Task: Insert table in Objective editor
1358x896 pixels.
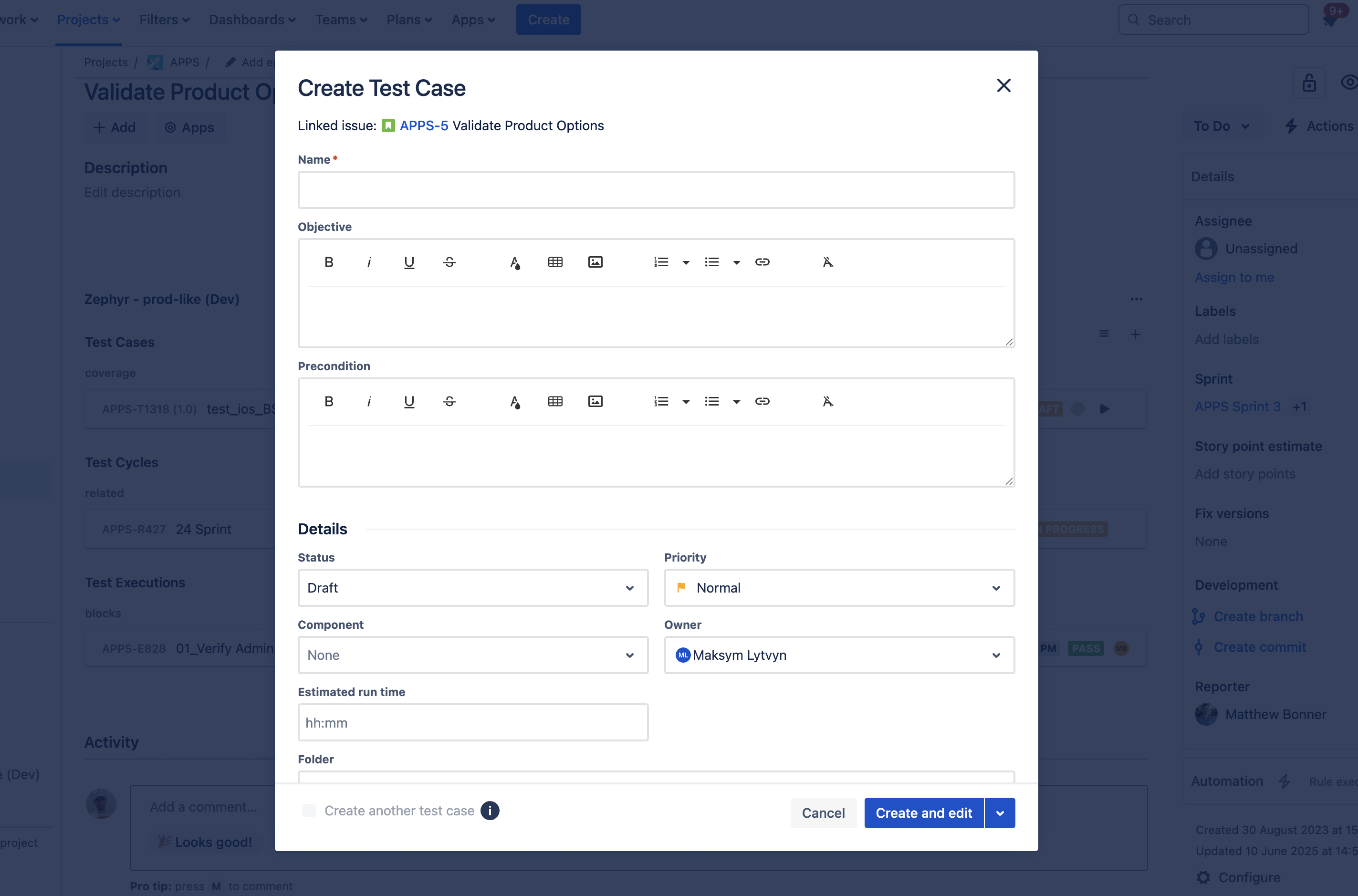Action: coord(555,262)
